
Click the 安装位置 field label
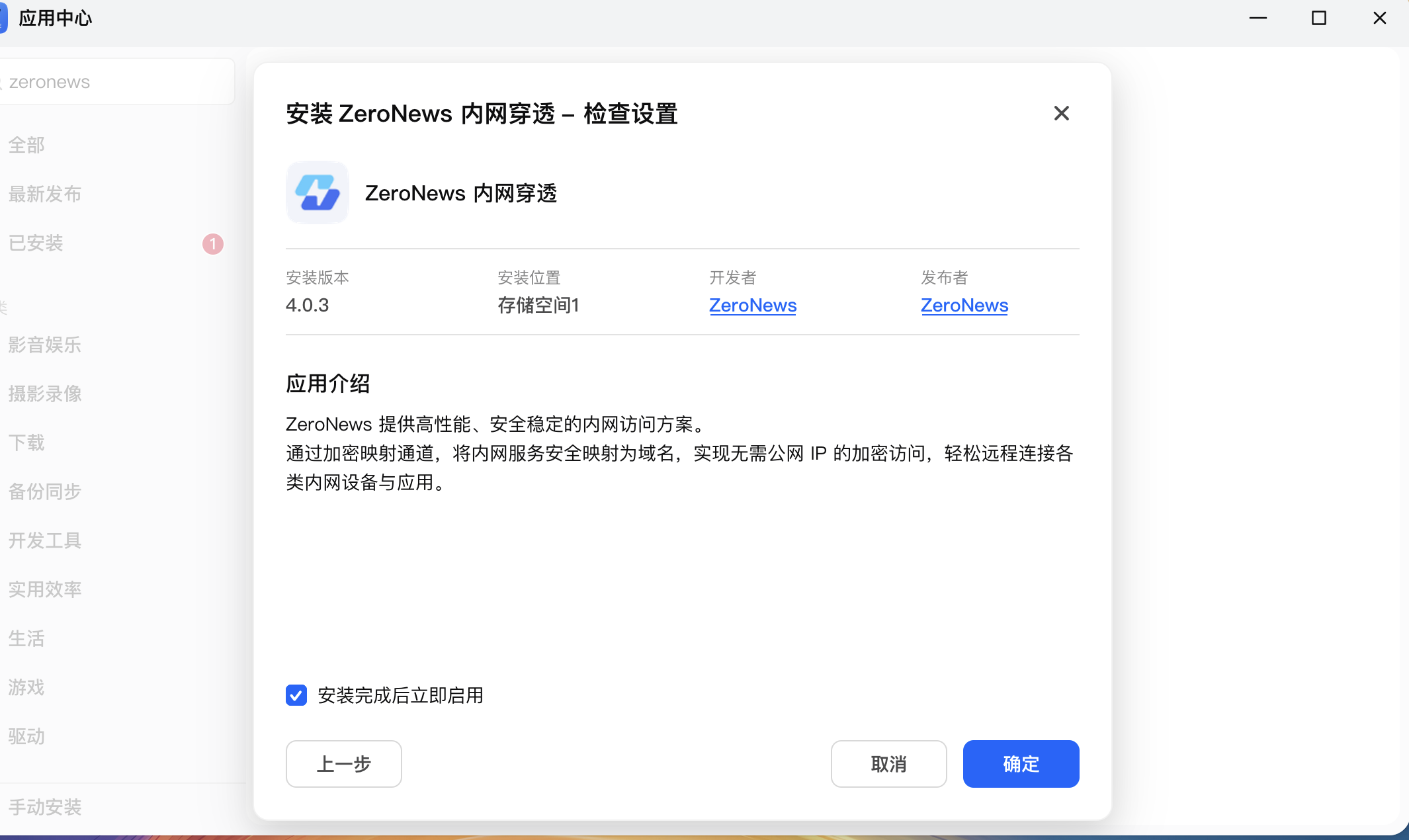pos(529,278)
